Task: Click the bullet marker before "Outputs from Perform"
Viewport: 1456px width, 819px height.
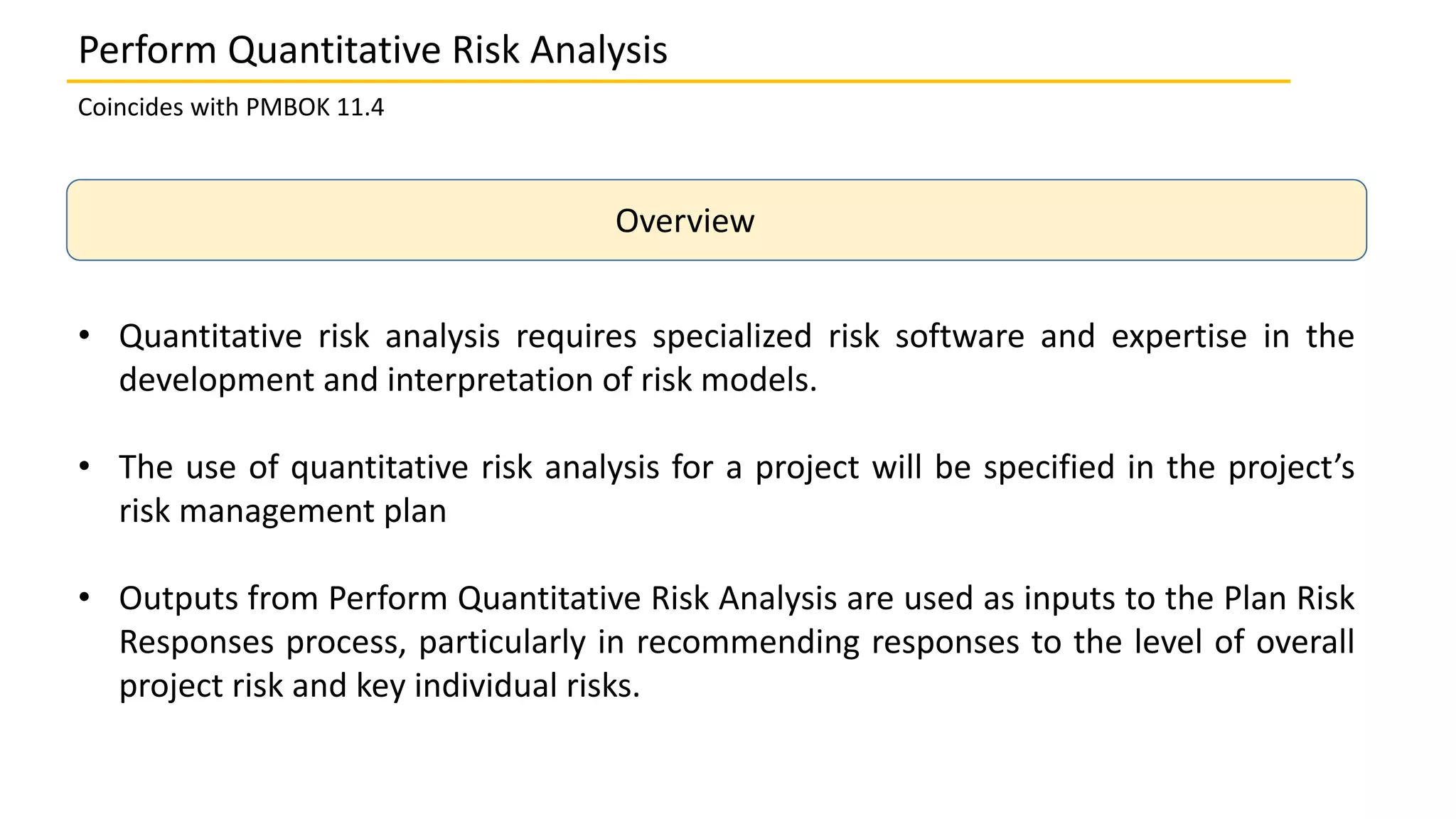Action: [x=85, y=597]
